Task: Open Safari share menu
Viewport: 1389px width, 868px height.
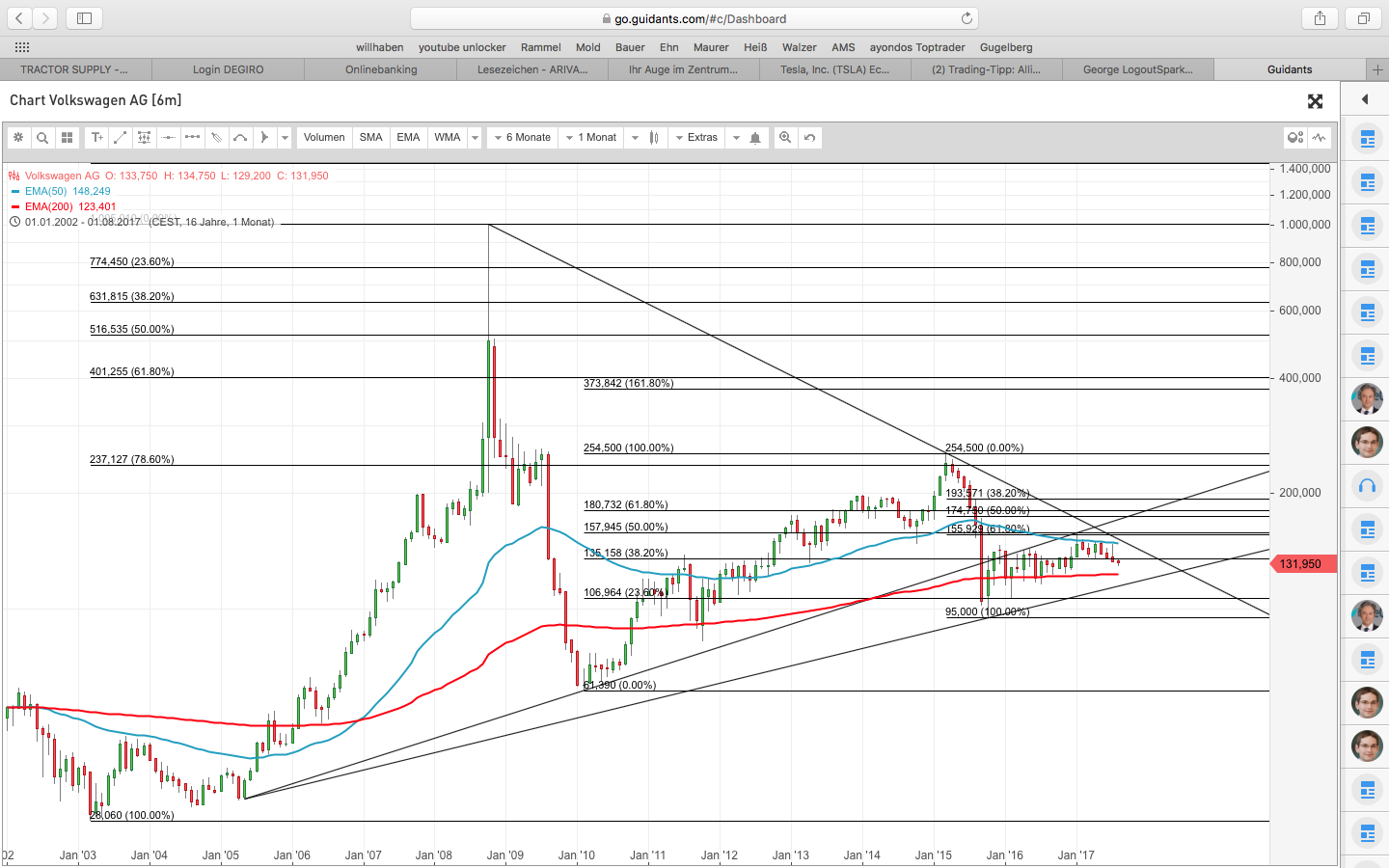Action: [1320, 18]
